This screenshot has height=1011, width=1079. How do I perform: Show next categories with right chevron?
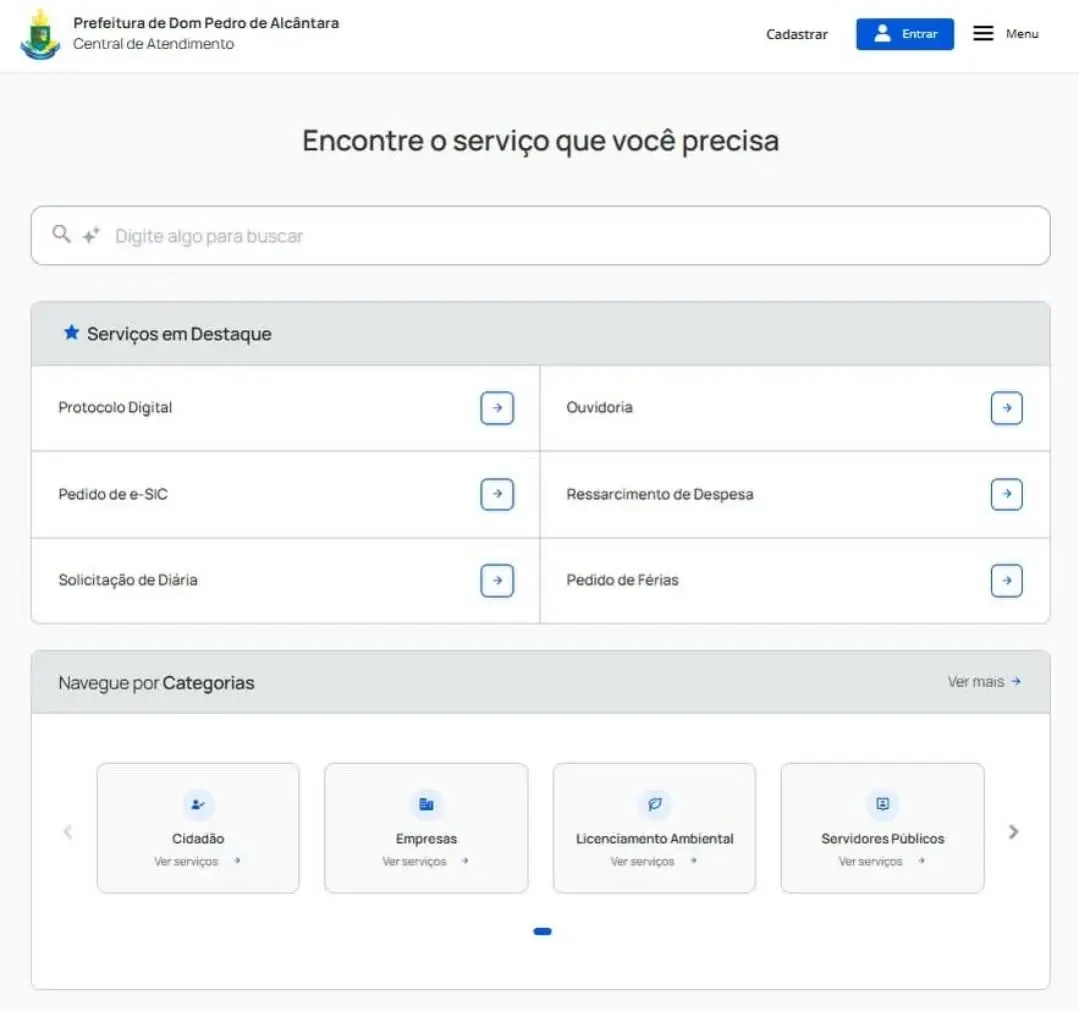1013,832
